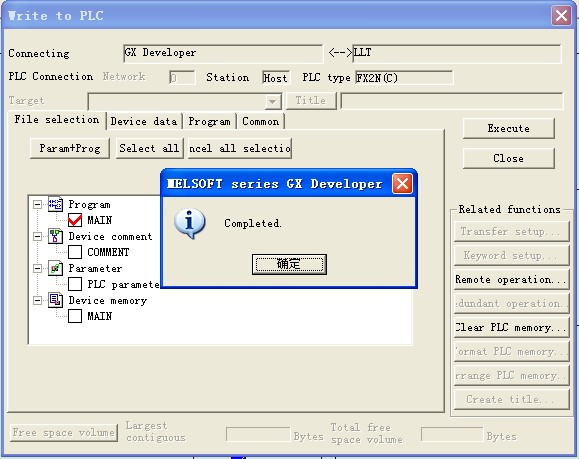Collapse the Device comment tree node
Viewport: 579px width, 459px height.
tap(37, 236)
